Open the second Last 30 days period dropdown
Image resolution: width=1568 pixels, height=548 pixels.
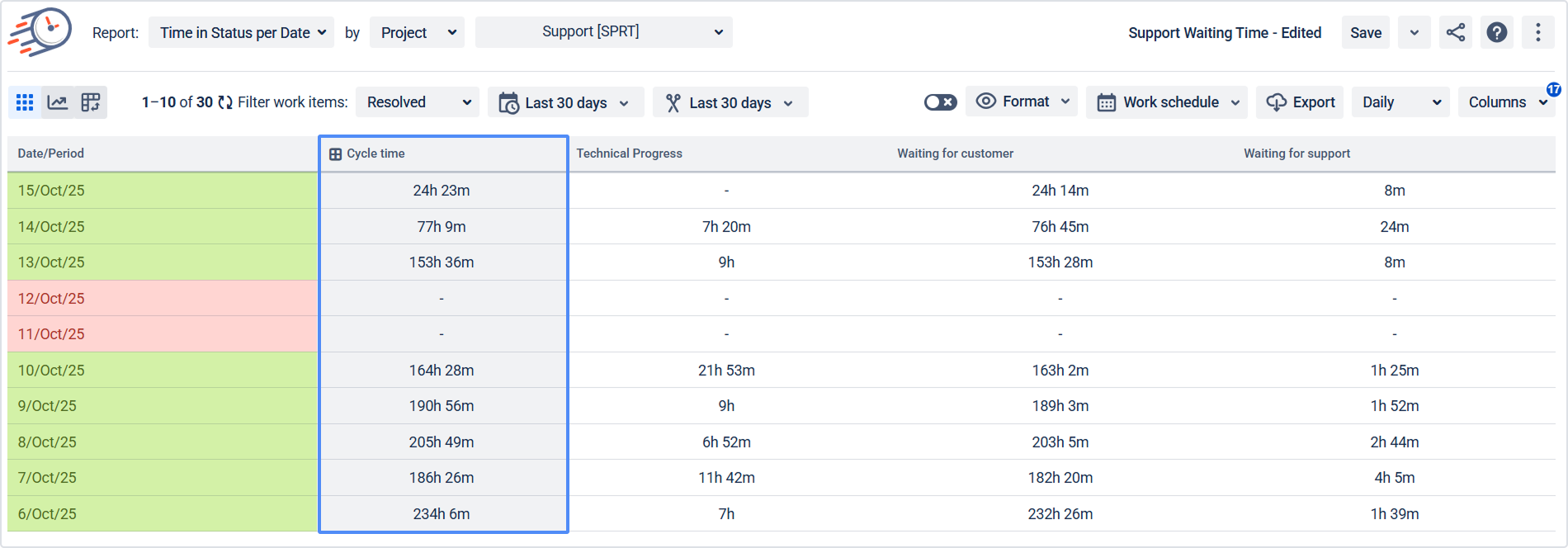[730, 102]
